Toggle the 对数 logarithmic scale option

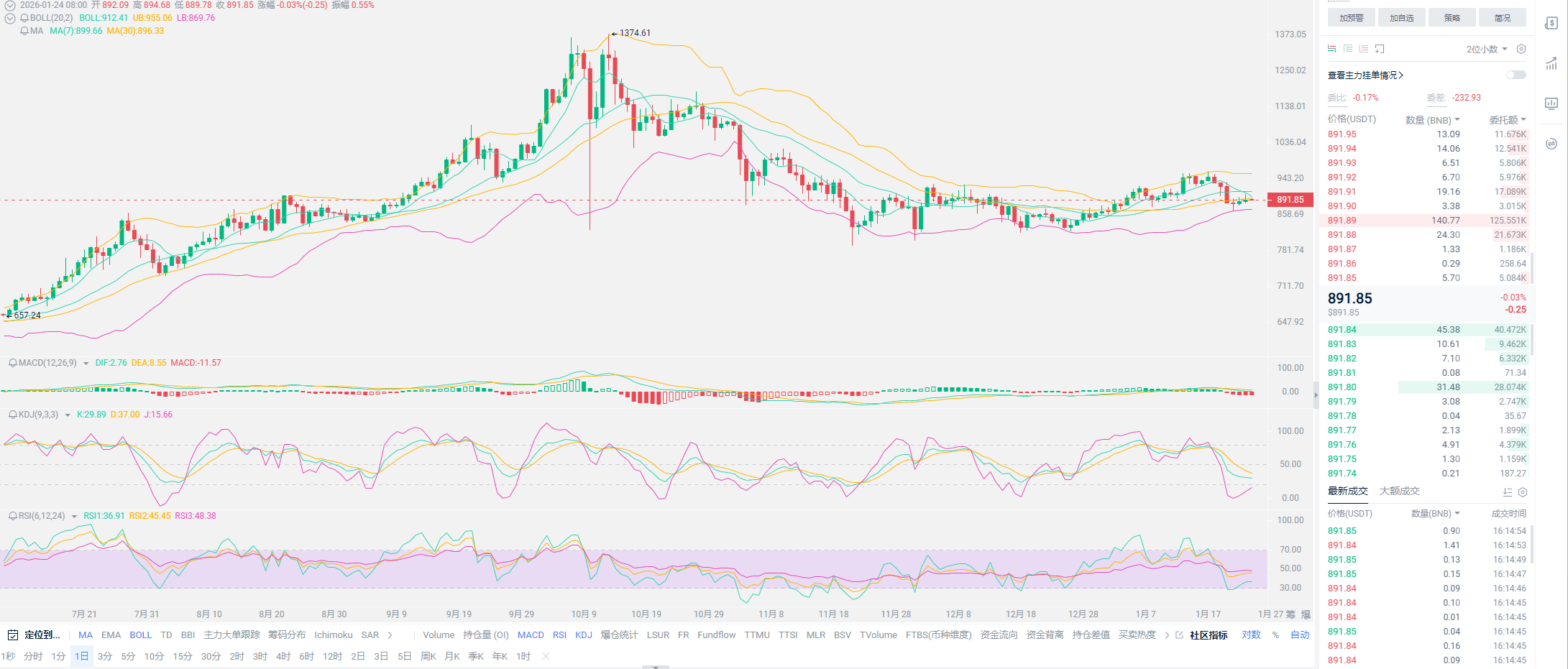click(x=1251, y=635)
